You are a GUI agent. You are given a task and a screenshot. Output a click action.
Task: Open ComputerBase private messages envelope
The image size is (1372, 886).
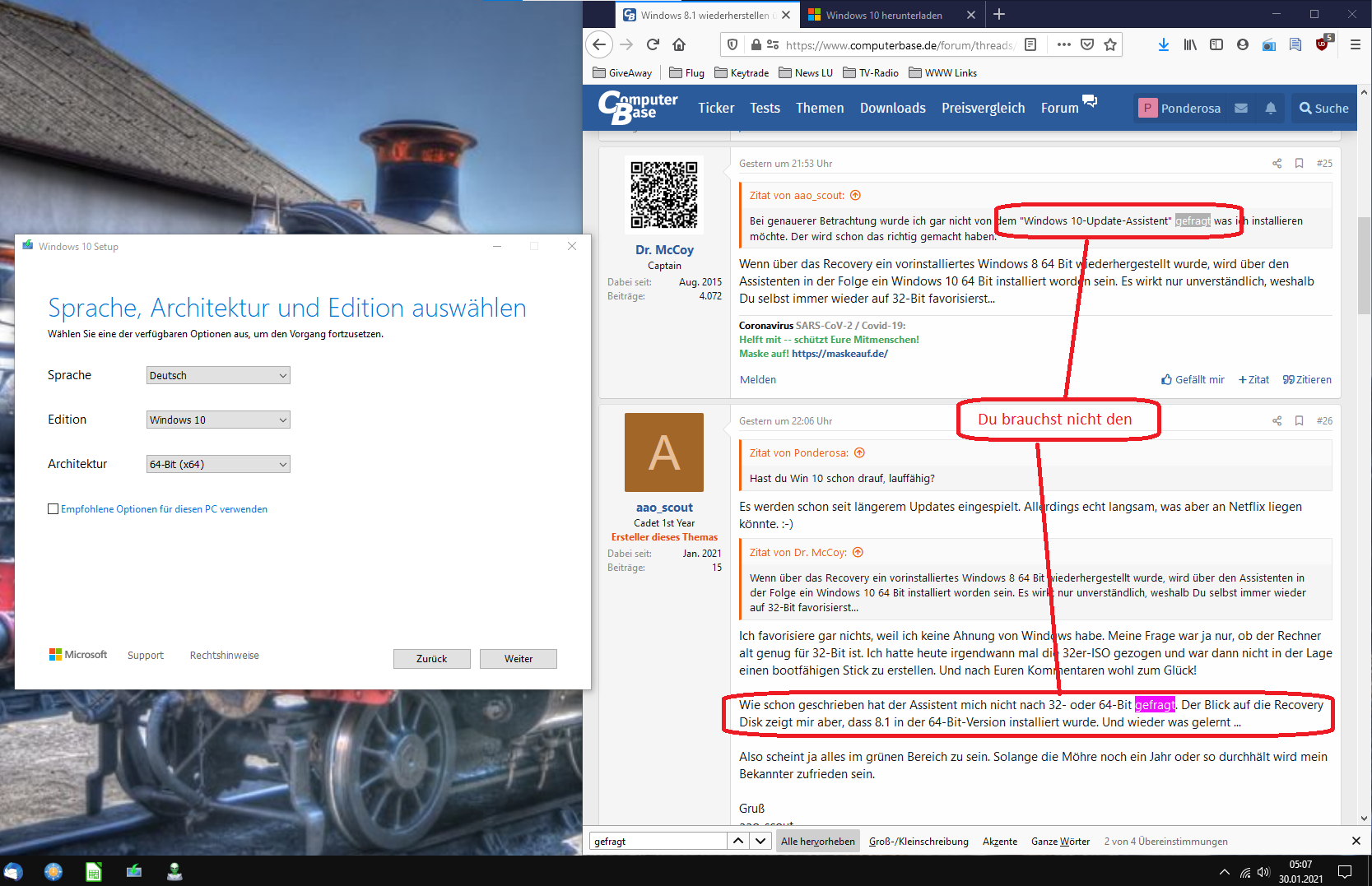1241,108
